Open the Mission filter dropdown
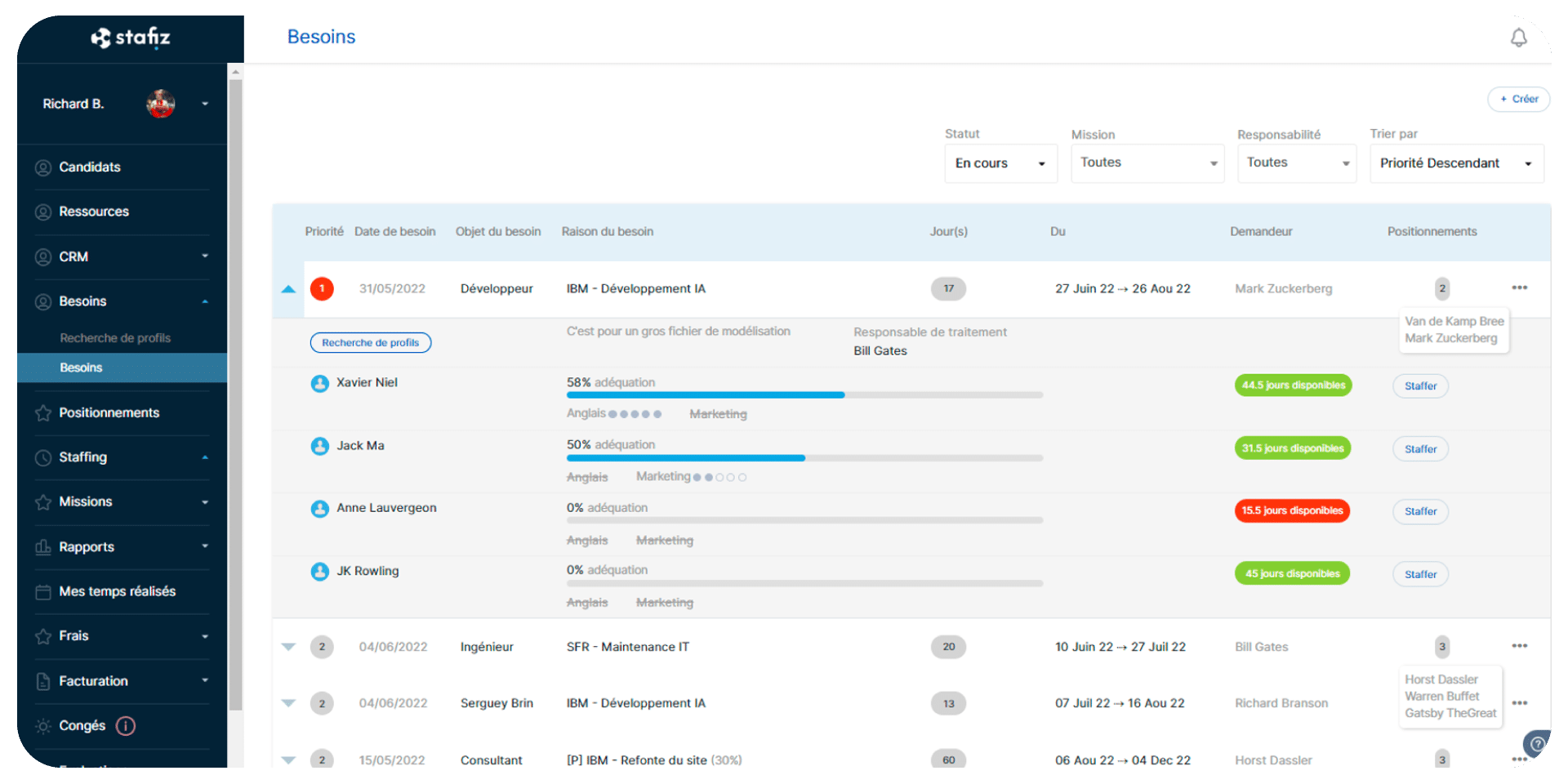Image resolution: width=1568 pixels, height=784 pixels. (x=1147, y=163)
